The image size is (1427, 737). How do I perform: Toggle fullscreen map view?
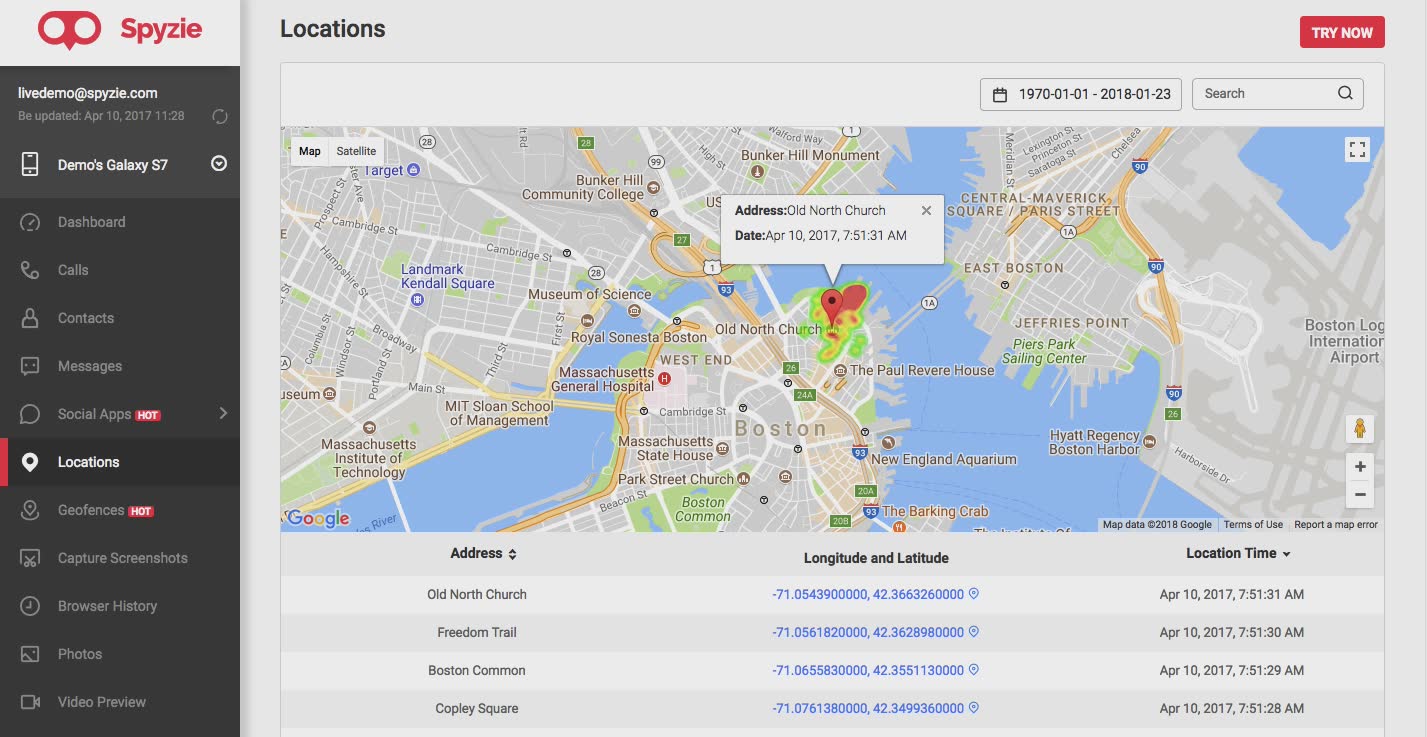(1357, 150)
